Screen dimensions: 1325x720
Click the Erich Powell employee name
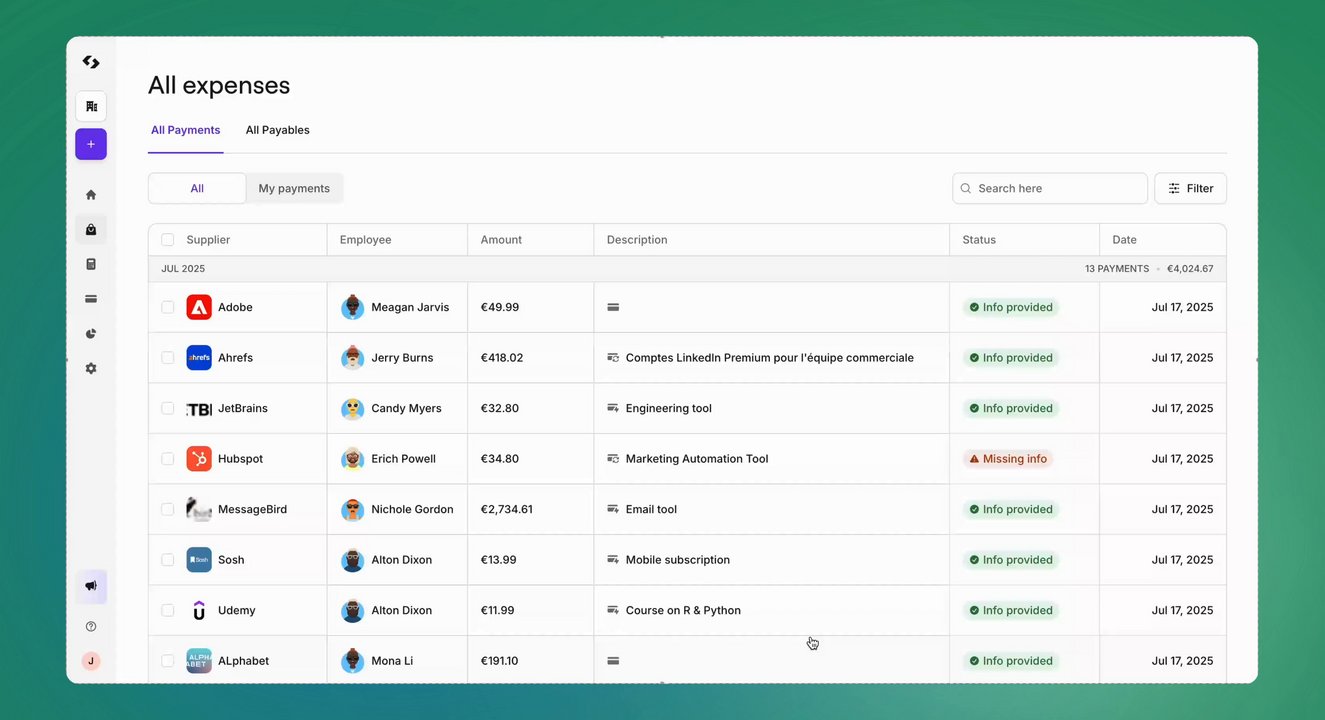point(403,459)
